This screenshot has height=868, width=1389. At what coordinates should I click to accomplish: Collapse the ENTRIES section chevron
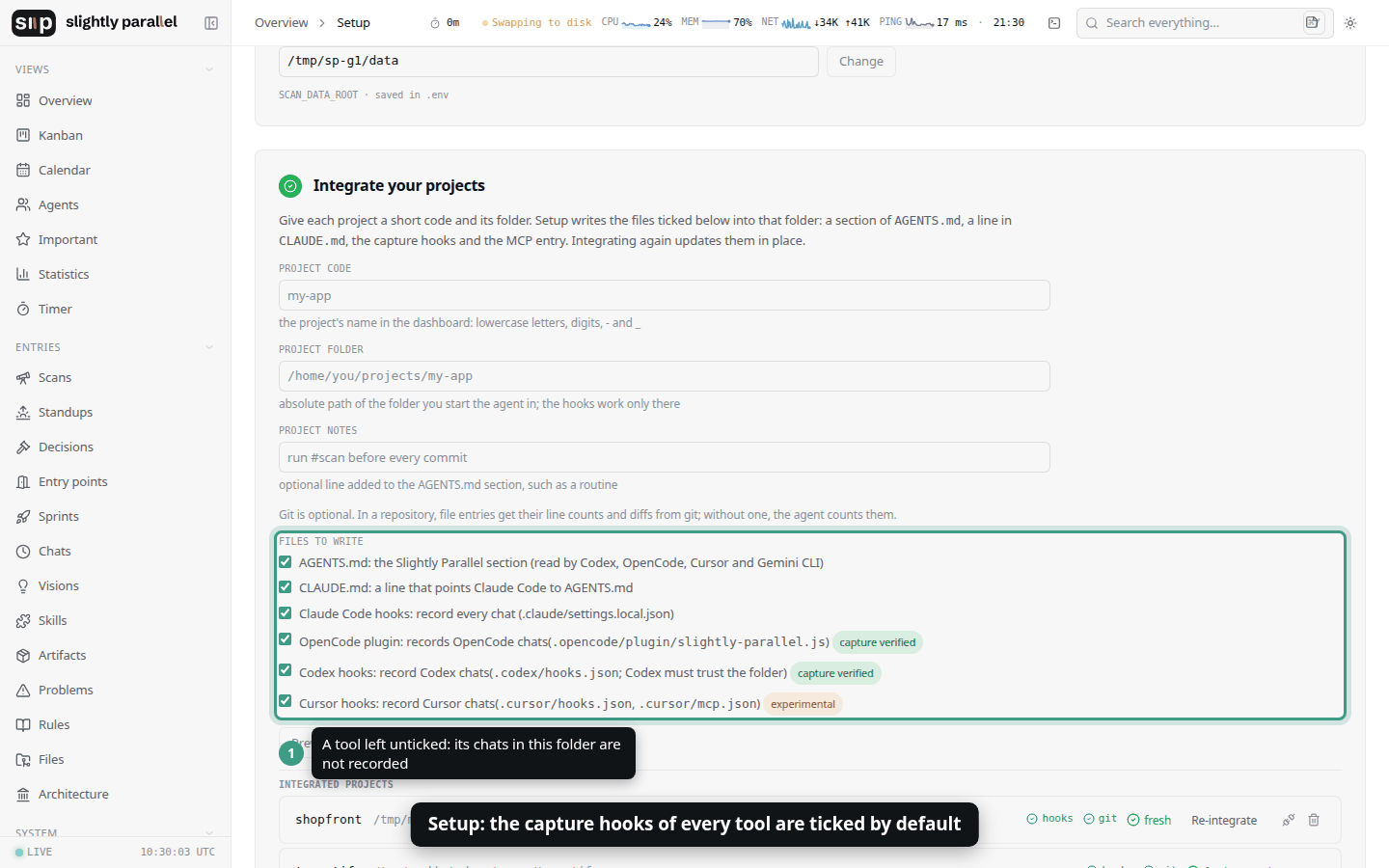209,347
